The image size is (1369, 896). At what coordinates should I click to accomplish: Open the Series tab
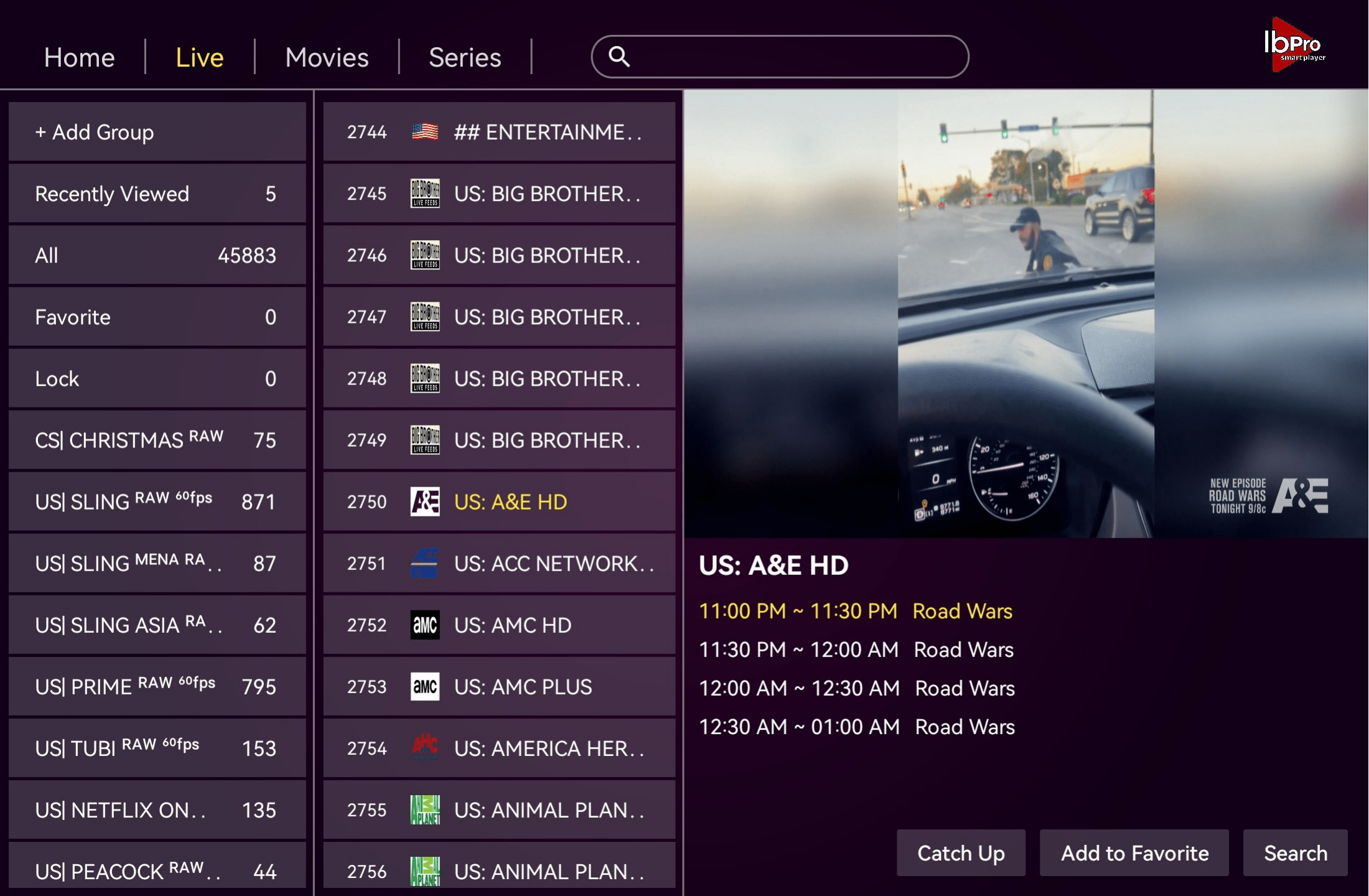click(465, 57)
